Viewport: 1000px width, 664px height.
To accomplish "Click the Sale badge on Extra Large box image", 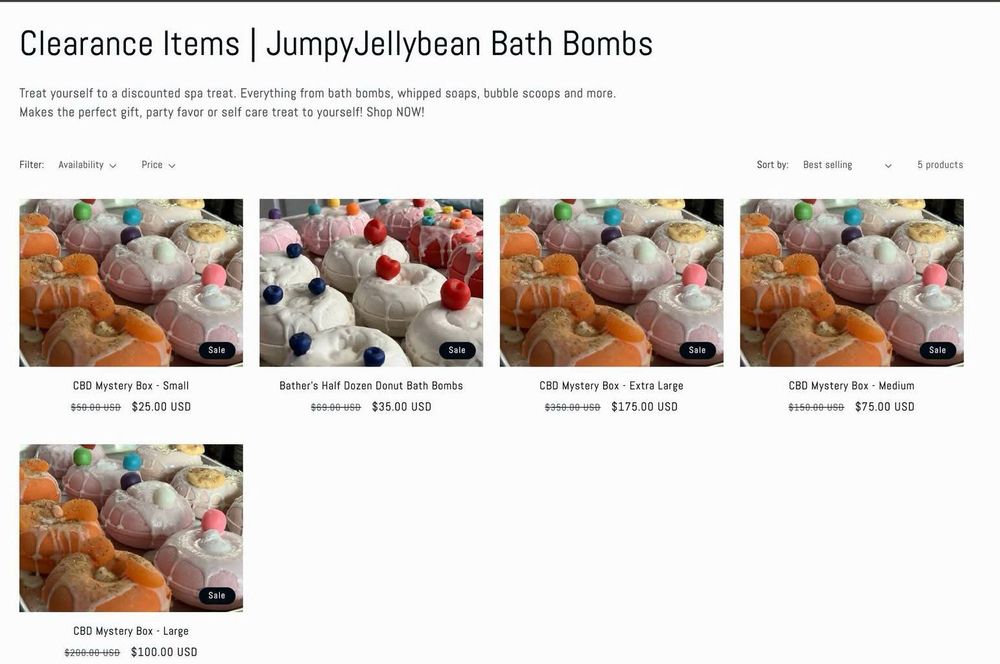I will 697,350.
